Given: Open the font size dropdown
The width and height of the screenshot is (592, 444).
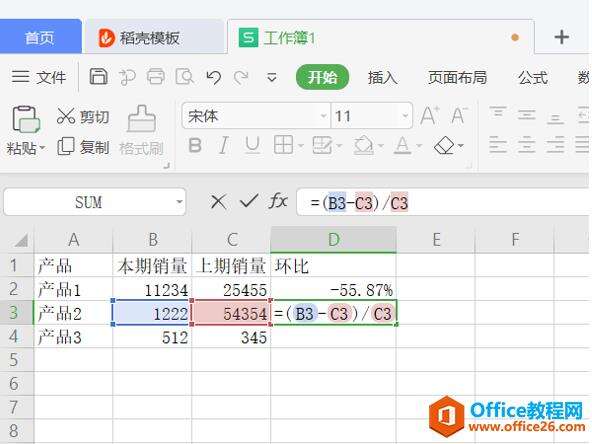Looking at the screenshot, I should pos(405,116).
